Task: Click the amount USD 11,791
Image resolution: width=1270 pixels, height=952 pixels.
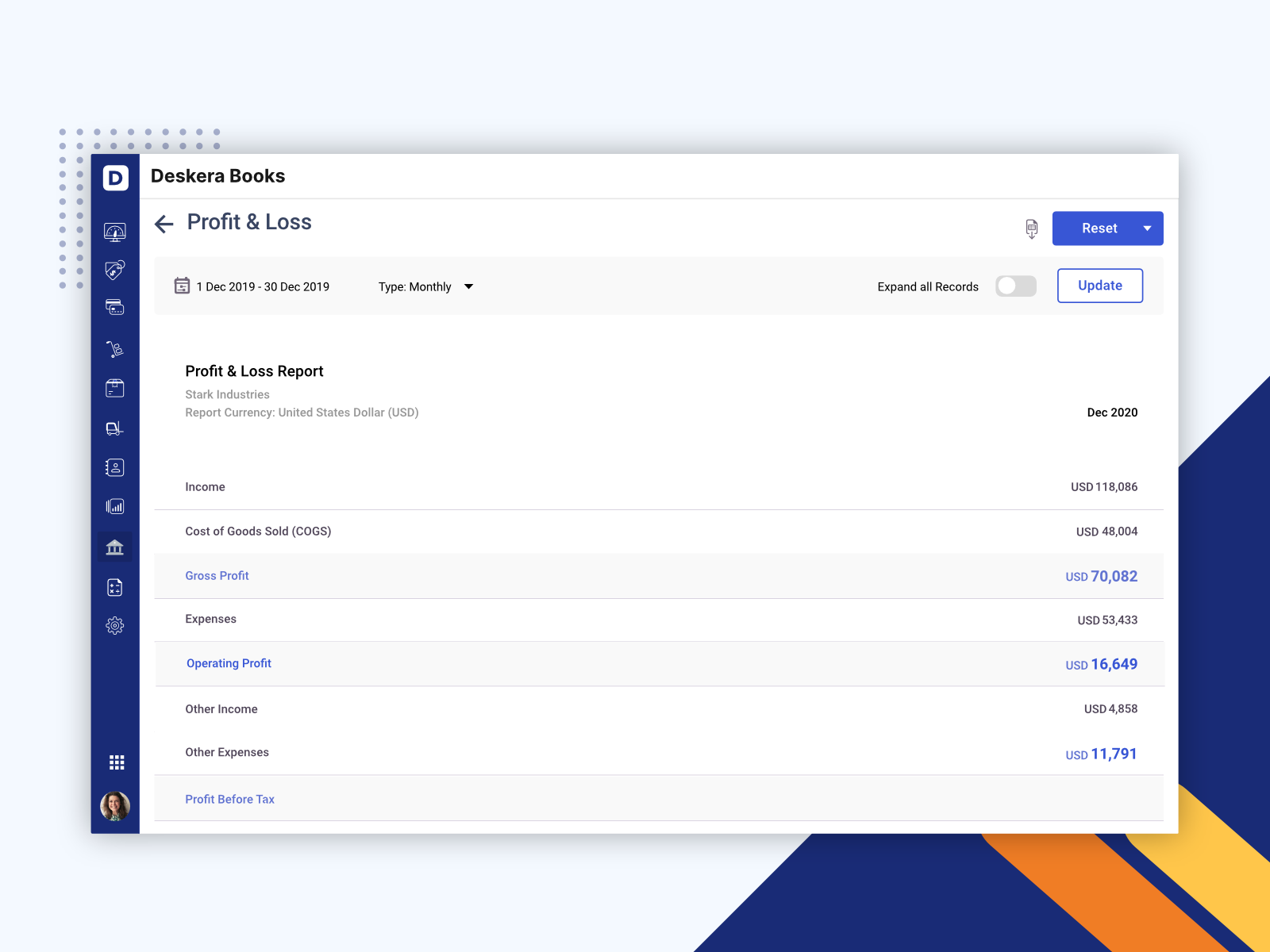Action: click(x=1102, y=754)
